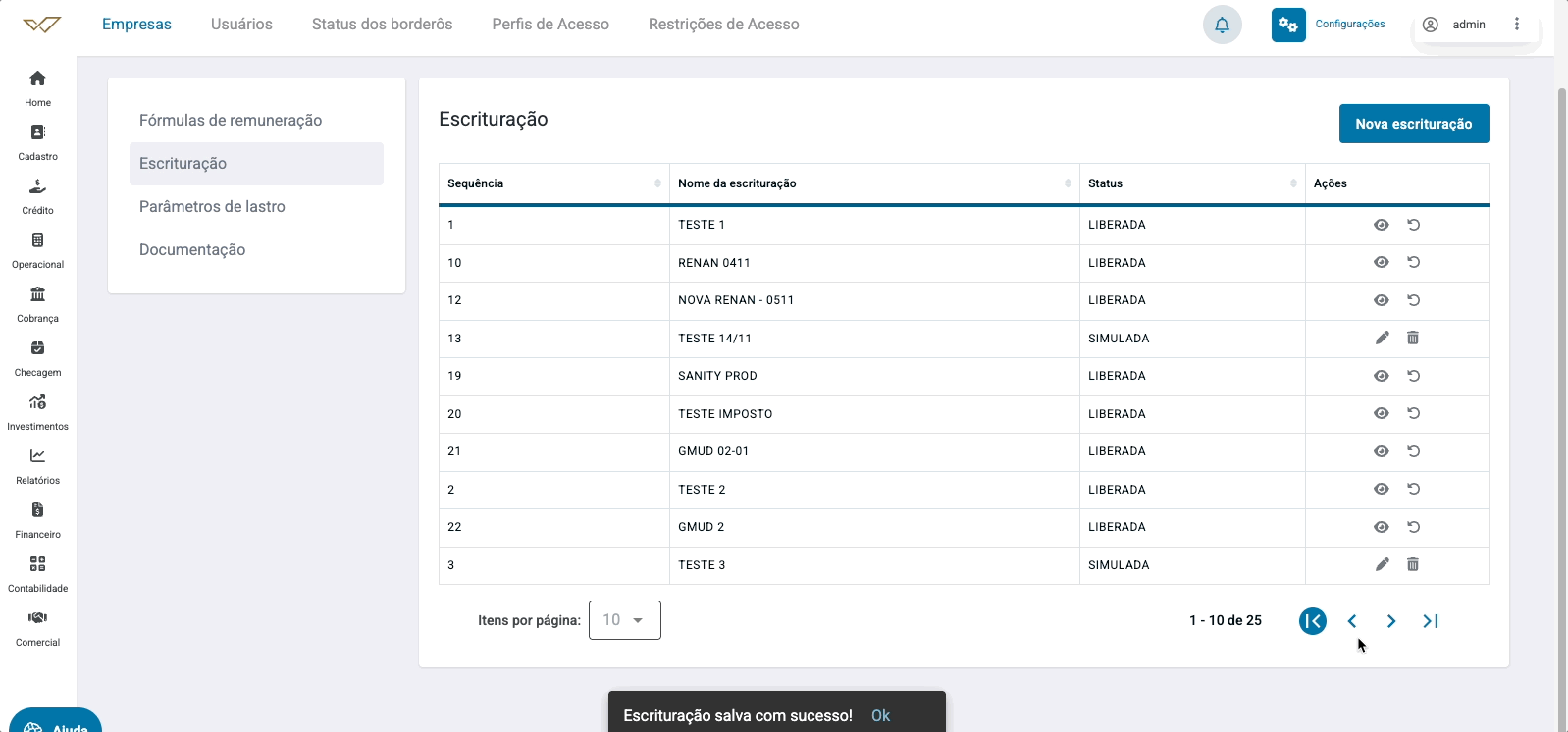
Task: Jump to the last page
Action: [x=1431, y=621]
